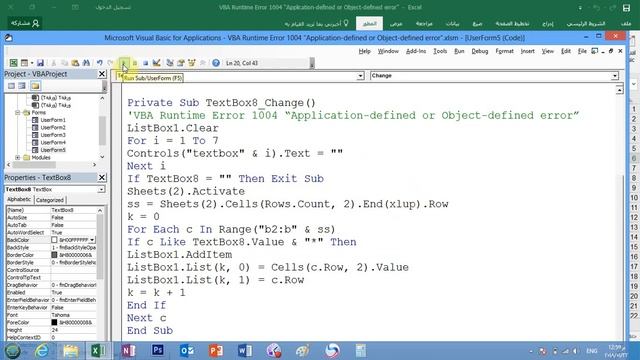
Task: Switch to the Categorized properties tab
Action: point(50,200)
